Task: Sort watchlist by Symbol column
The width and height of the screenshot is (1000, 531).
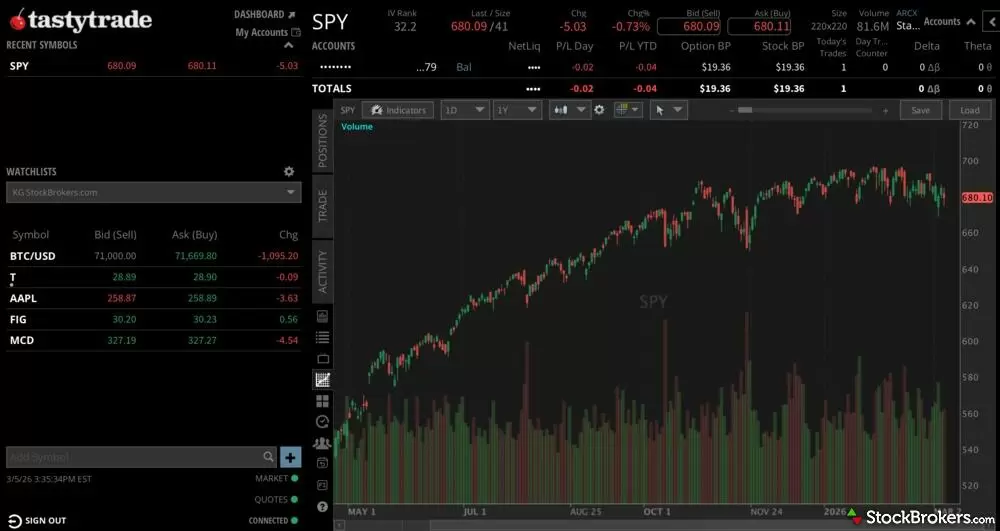Action: click(31, 235)
